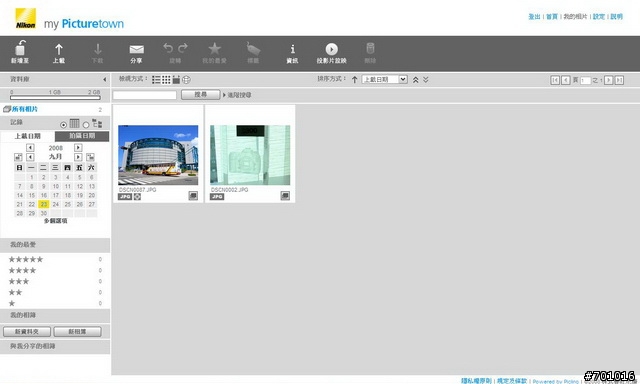Screen dimensions: 640x384
Task: Select day 23 in the calendar
Action: coord(44,204)
